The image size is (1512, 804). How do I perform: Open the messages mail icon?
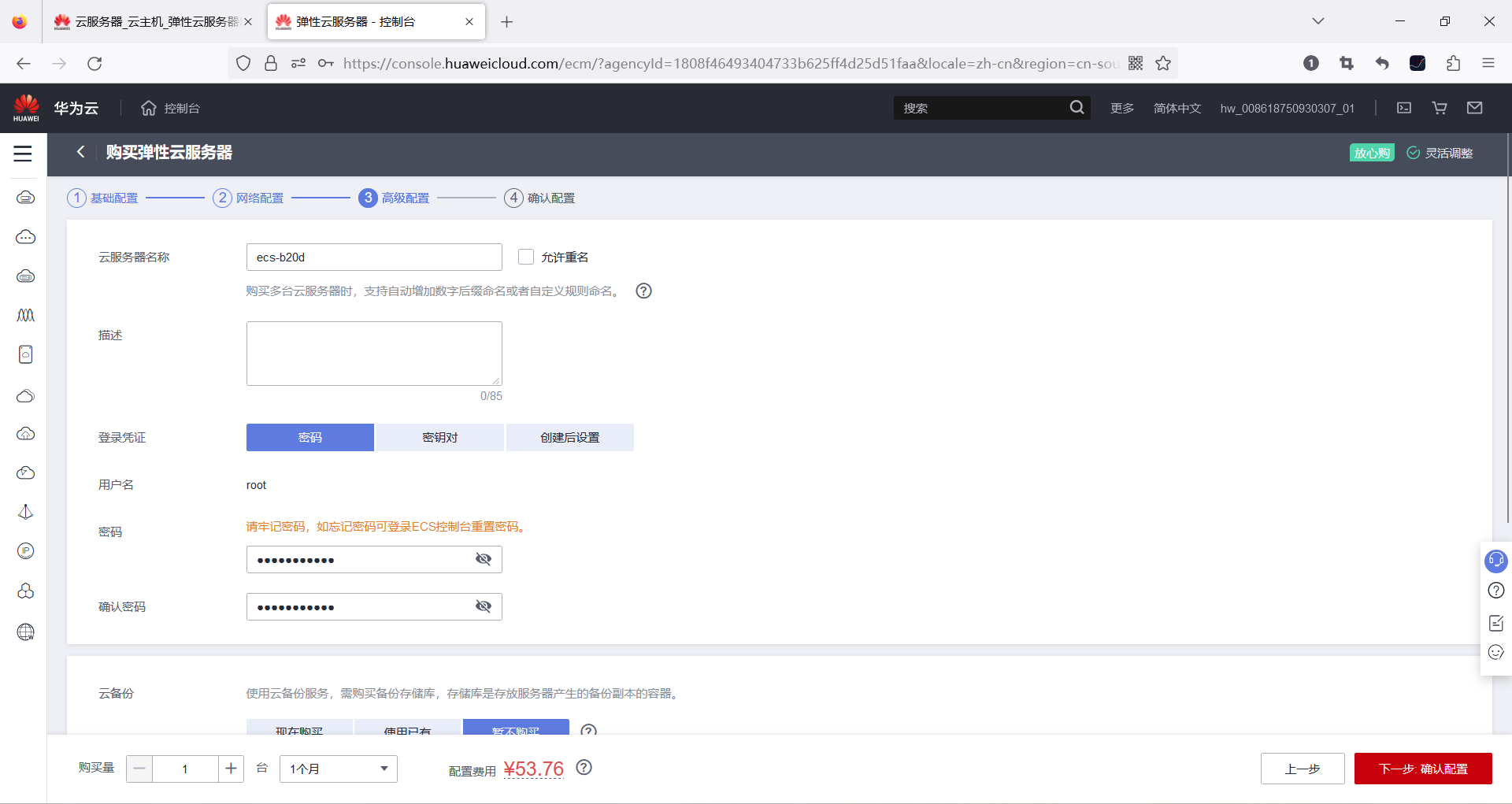1475,108
